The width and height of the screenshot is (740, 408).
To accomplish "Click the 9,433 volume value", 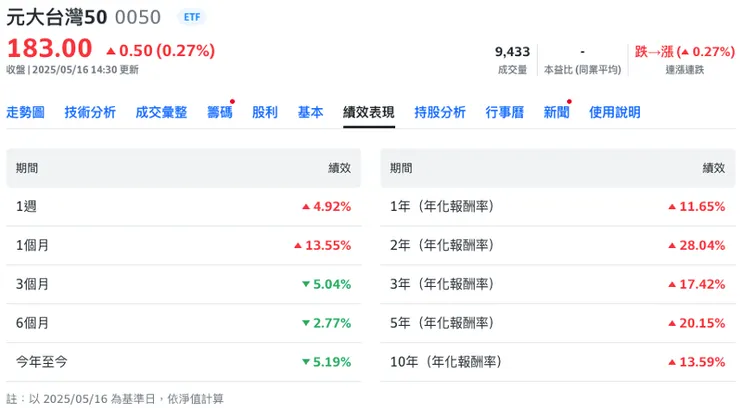I will (x=513, y=51).
